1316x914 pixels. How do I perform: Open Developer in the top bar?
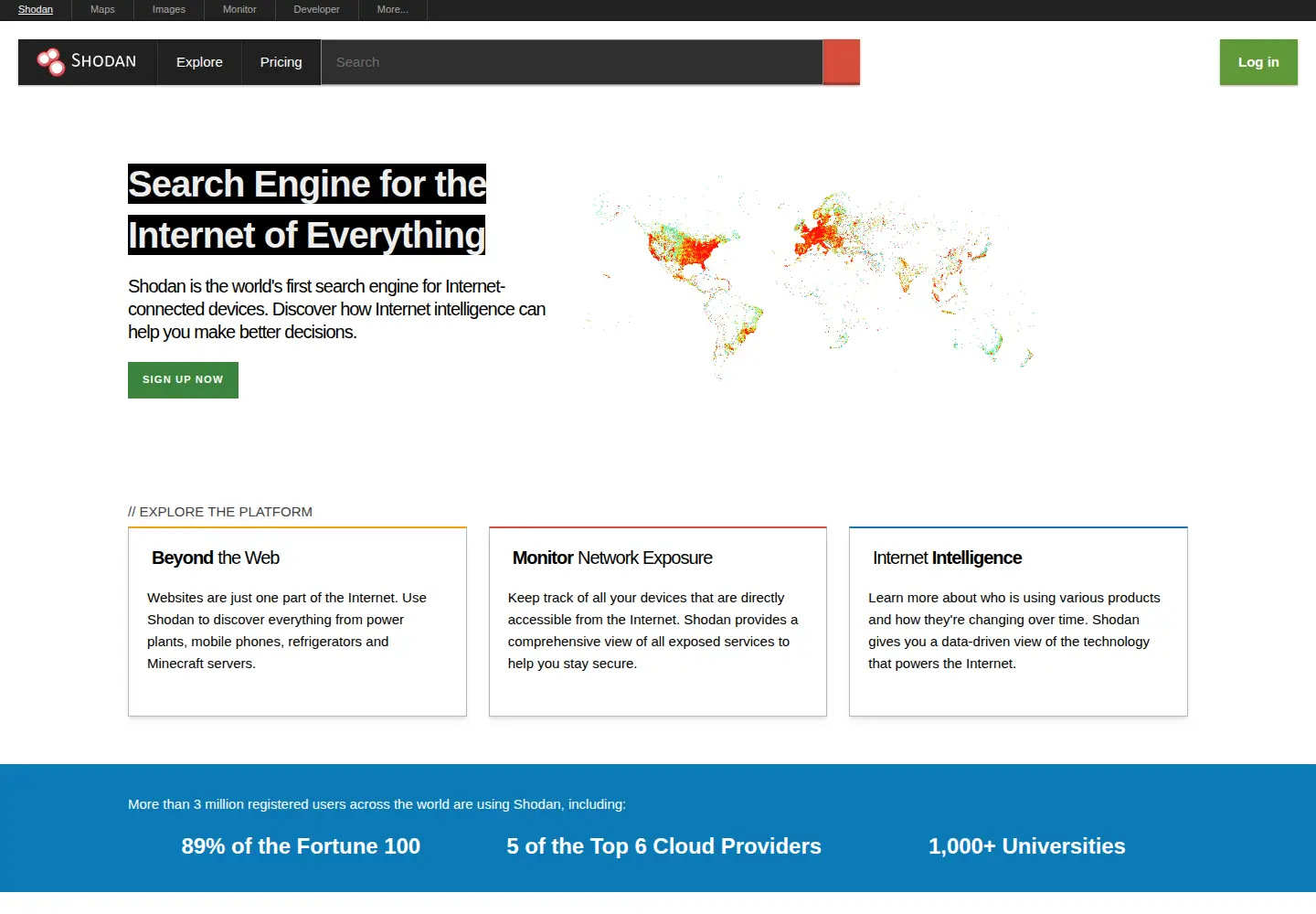click(316, 9)
